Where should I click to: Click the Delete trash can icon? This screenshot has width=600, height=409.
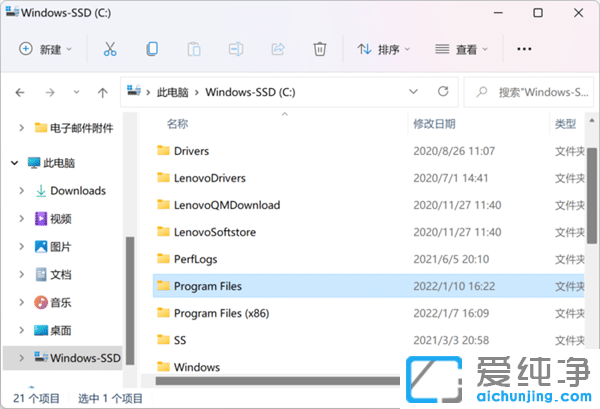320,49
